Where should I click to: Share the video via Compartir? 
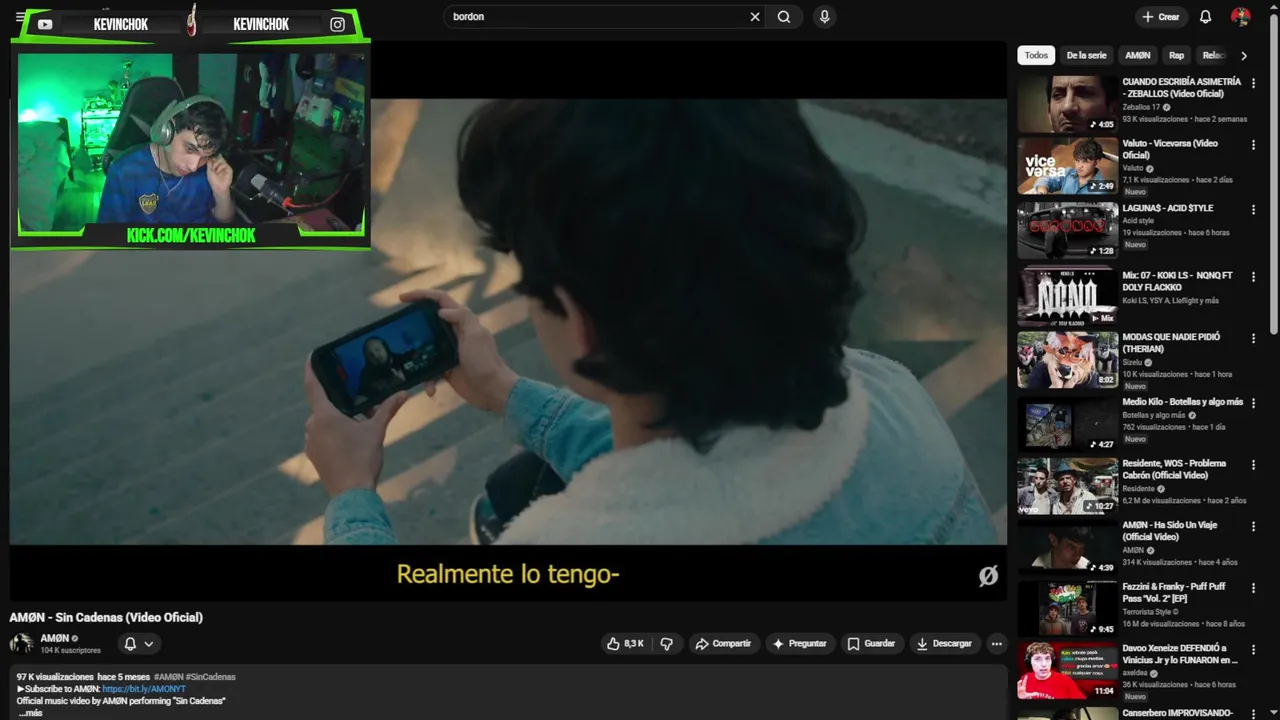[x=723, y=644]
